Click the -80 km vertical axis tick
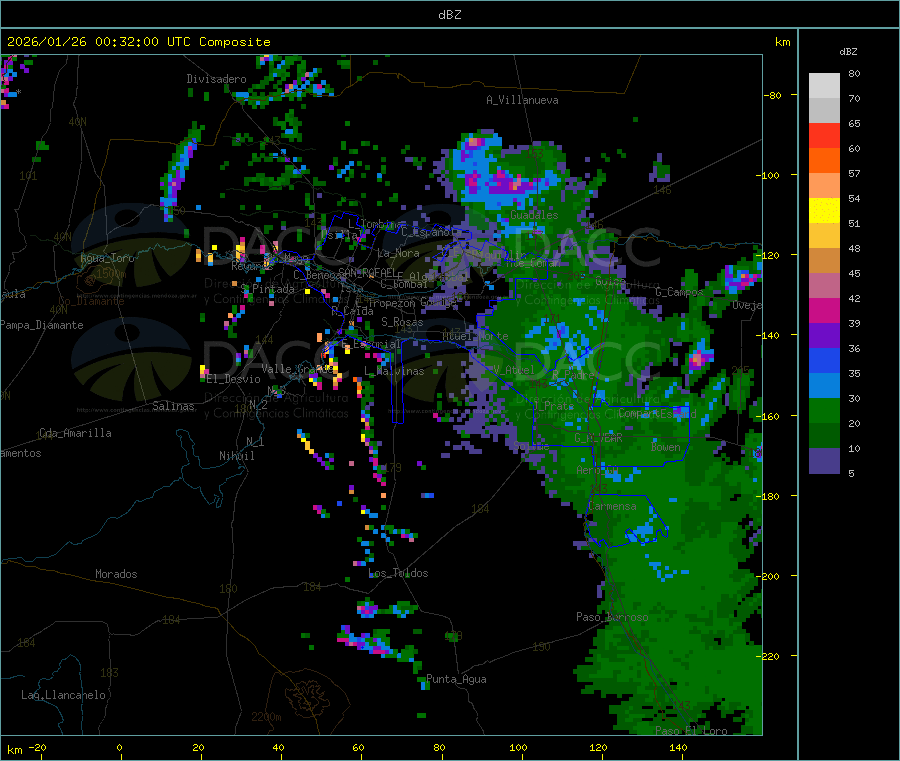The height and width of the screenshot is (761, 900). (773, 95)
